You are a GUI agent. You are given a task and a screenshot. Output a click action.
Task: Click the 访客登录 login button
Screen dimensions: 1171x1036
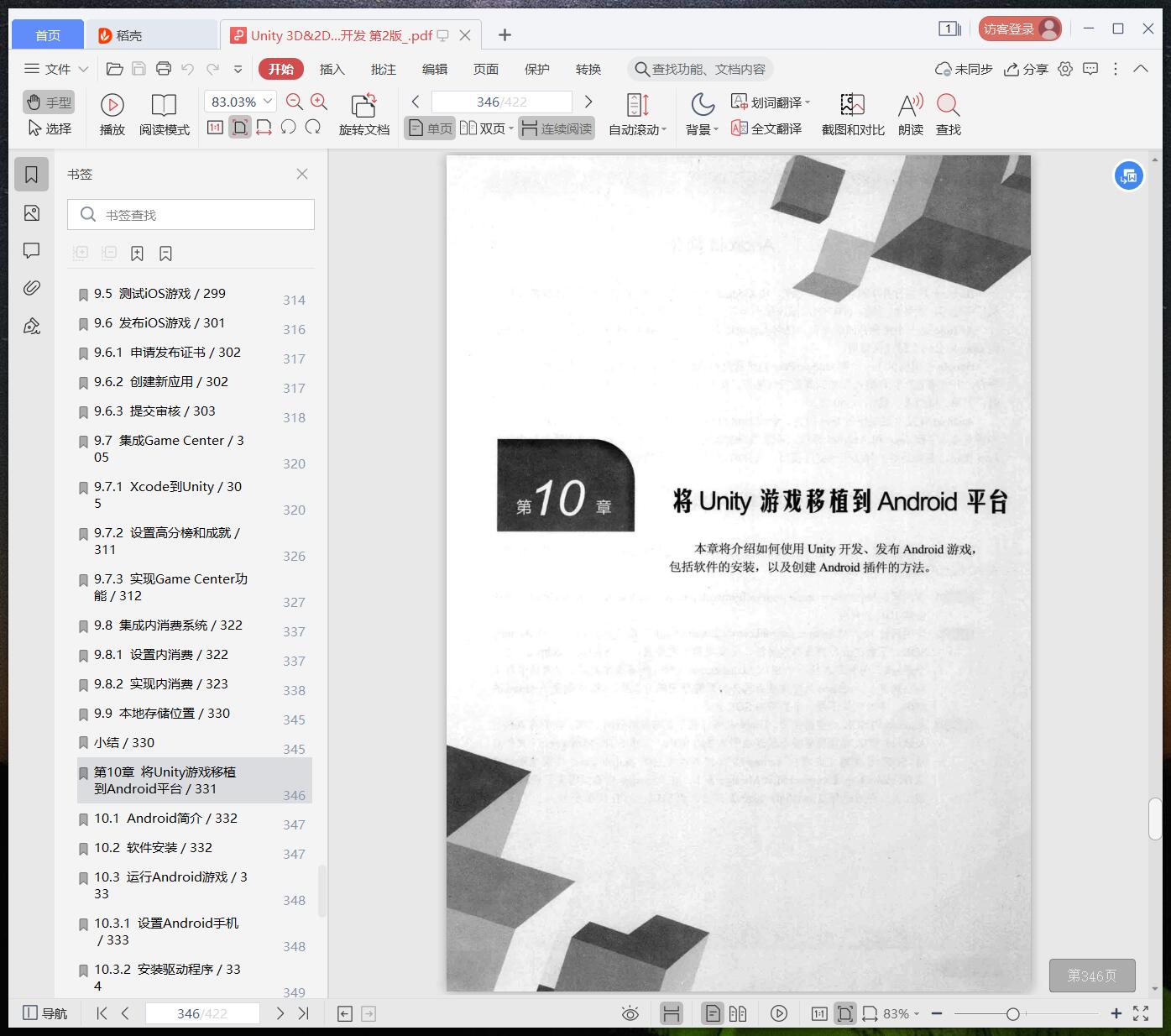point(1020,29)
